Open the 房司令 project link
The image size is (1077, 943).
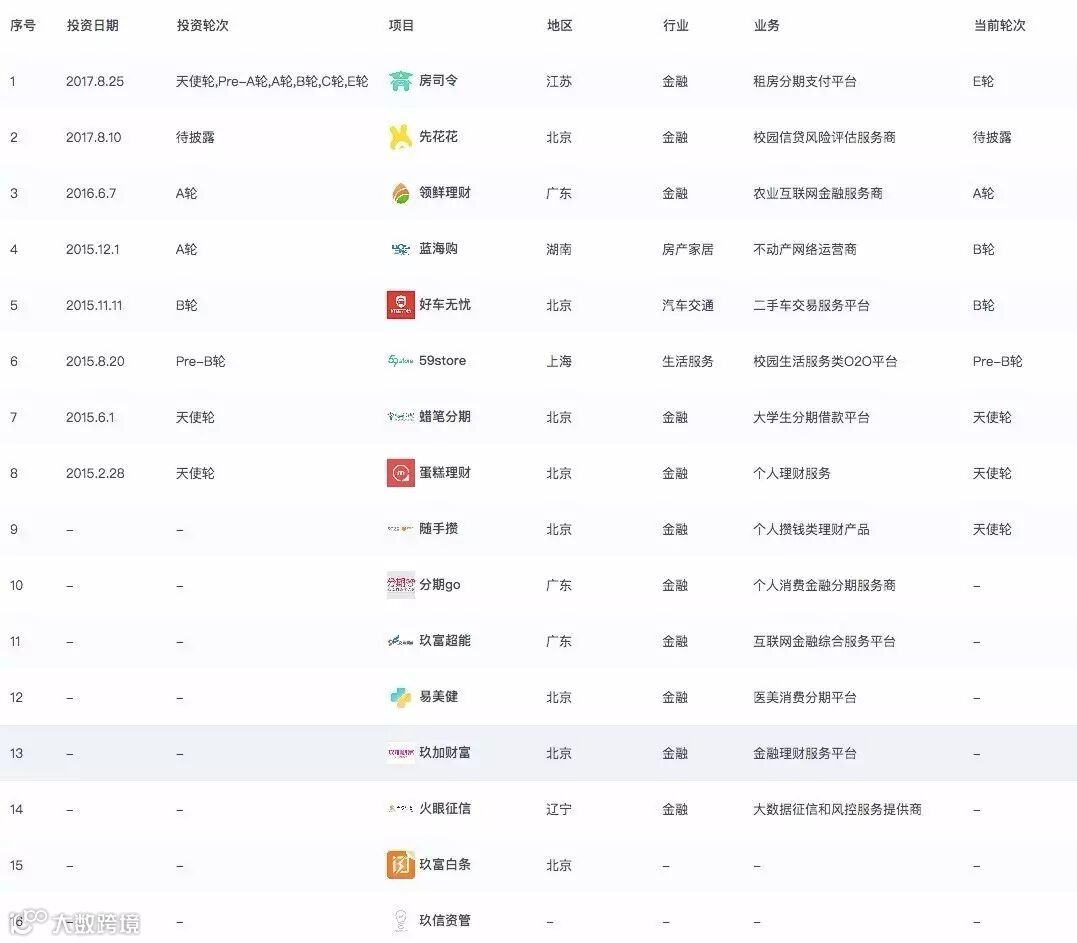[x=438, y=80]
